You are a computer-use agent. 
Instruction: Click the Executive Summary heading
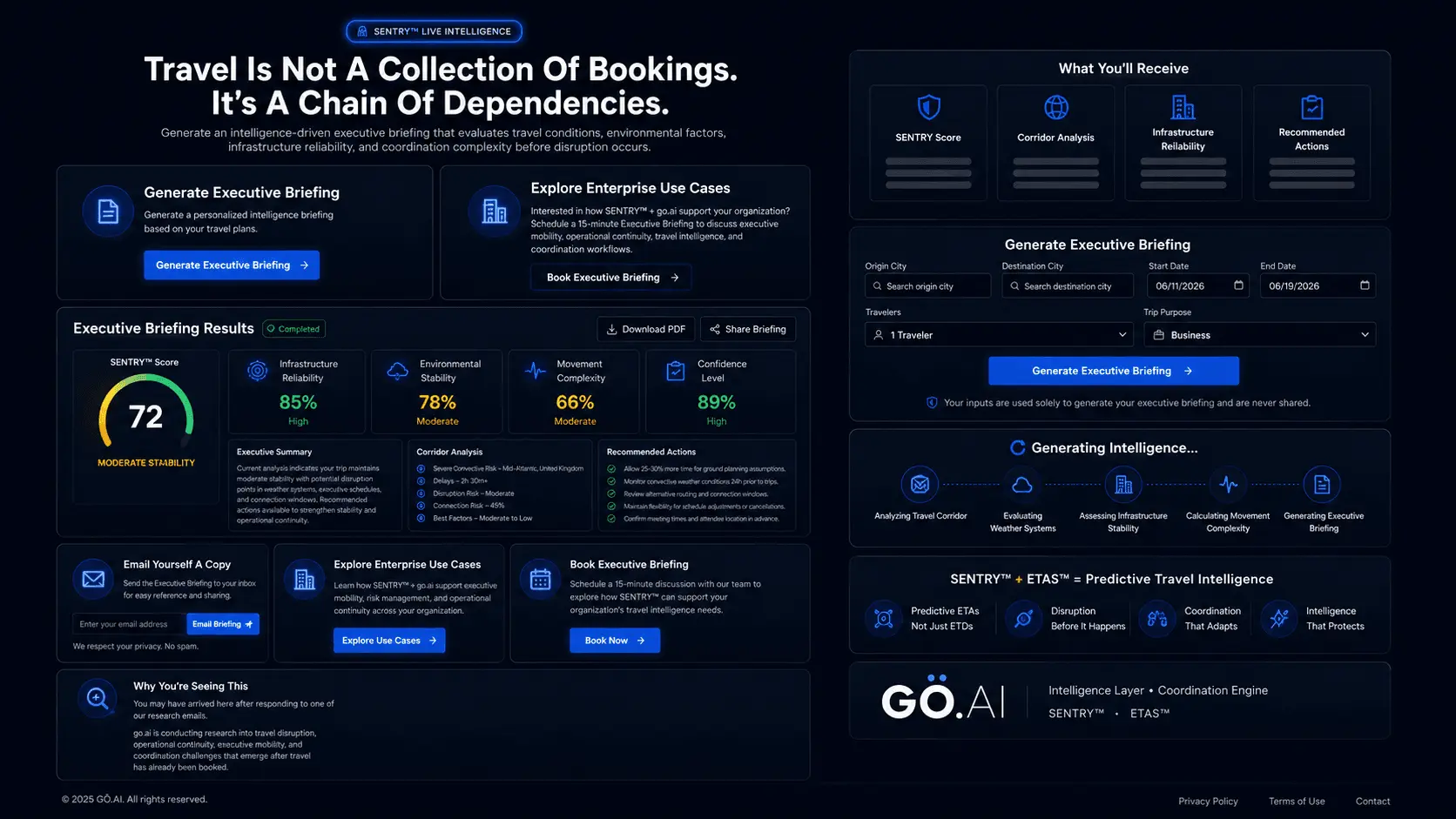274,453
